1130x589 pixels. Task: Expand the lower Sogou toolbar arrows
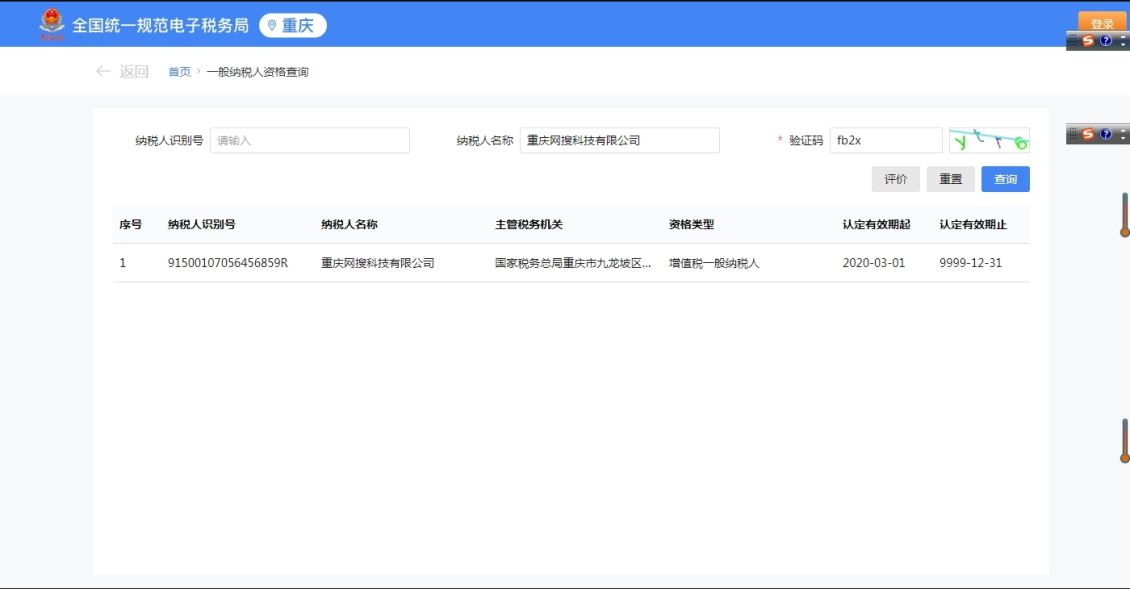[1122, 134]
